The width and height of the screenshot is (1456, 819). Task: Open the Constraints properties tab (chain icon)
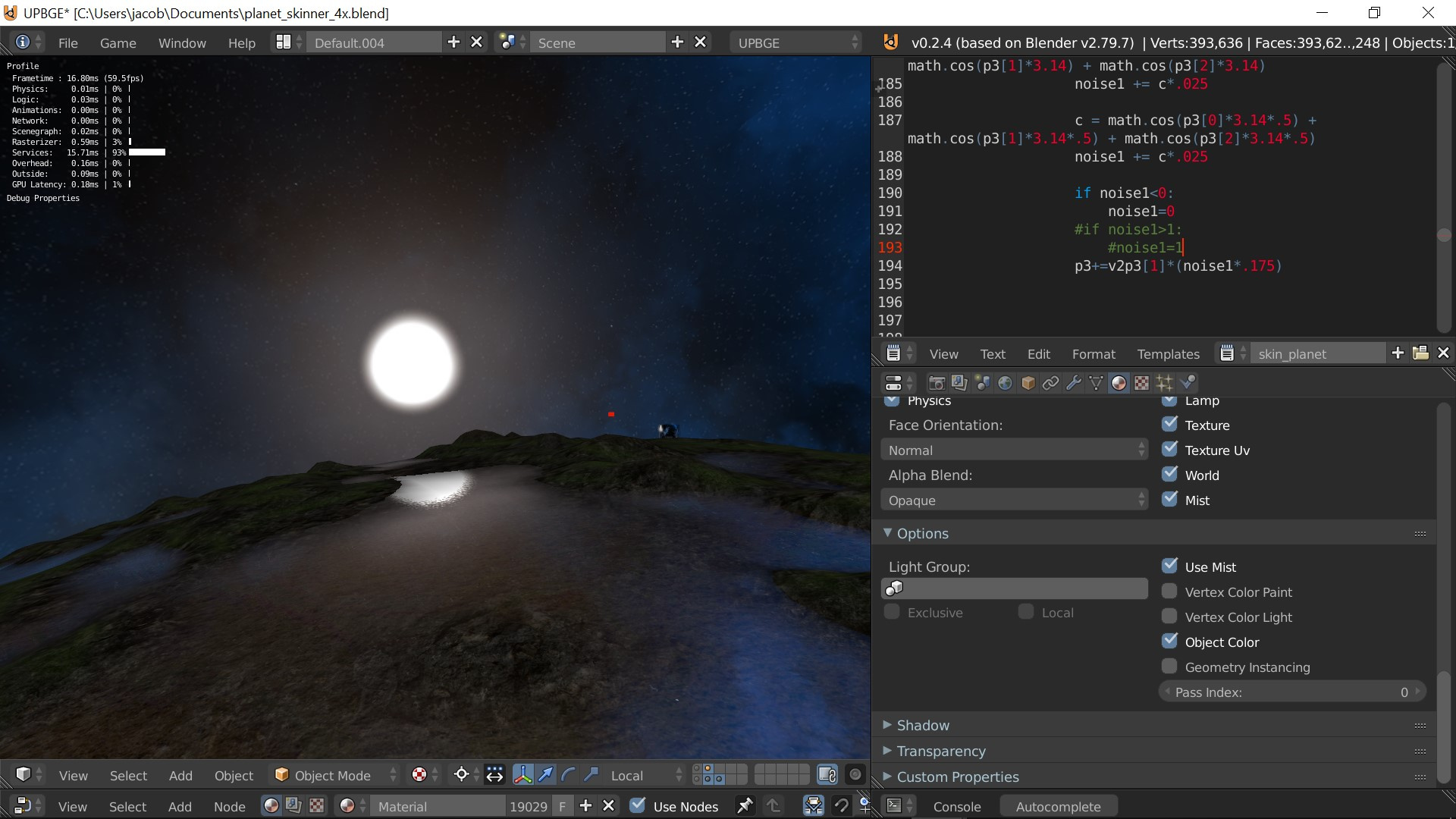(x=1050, y=383)
